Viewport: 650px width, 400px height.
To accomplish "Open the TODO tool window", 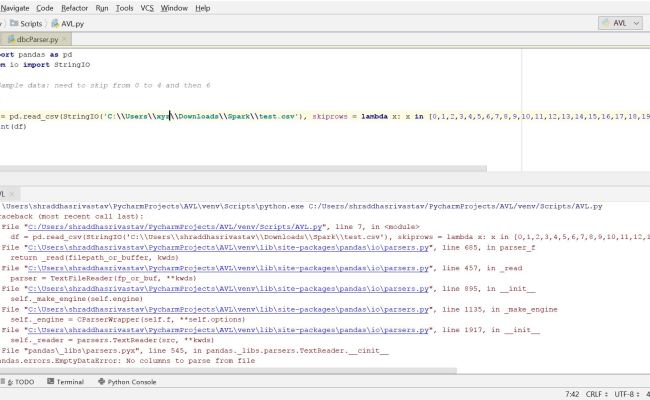I will [18, 382].
